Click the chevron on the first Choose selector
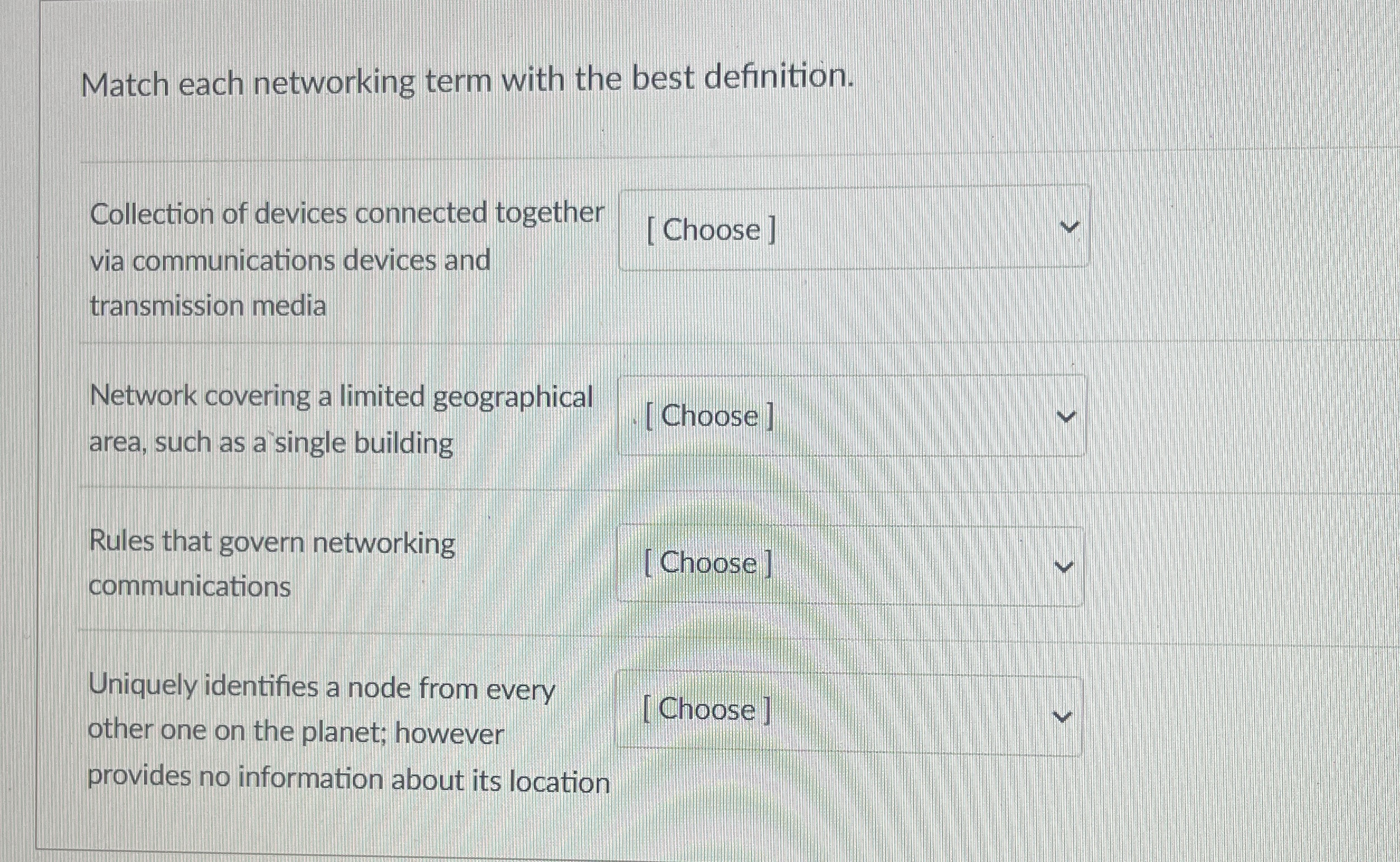This screenshot has height=862, width=1400. (x=1070, y=227)
